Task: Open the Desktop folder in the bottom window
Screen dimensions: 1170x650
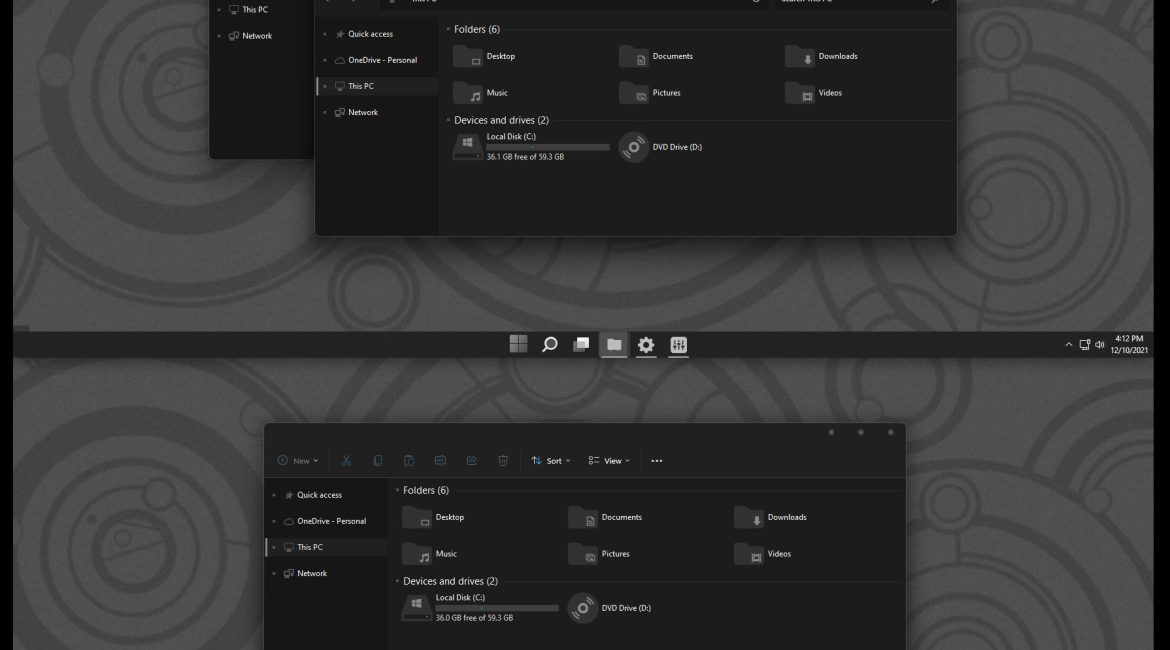Action: pos(434,517)
